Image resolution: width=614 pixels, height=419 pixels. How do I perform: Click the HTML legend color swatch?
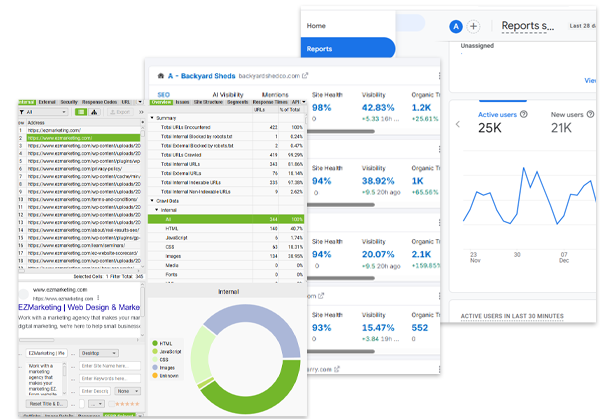tap(155, 343)
